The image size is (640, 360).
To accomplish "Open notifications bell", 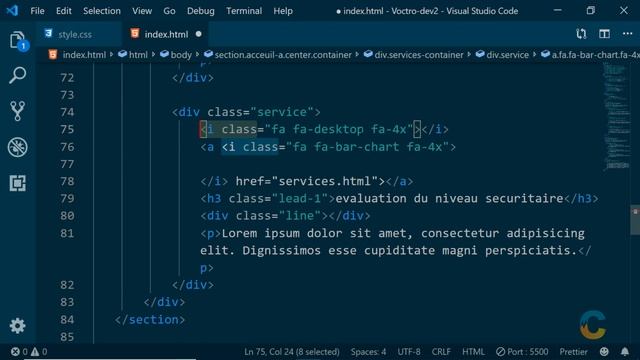I will tap(625, 352).
